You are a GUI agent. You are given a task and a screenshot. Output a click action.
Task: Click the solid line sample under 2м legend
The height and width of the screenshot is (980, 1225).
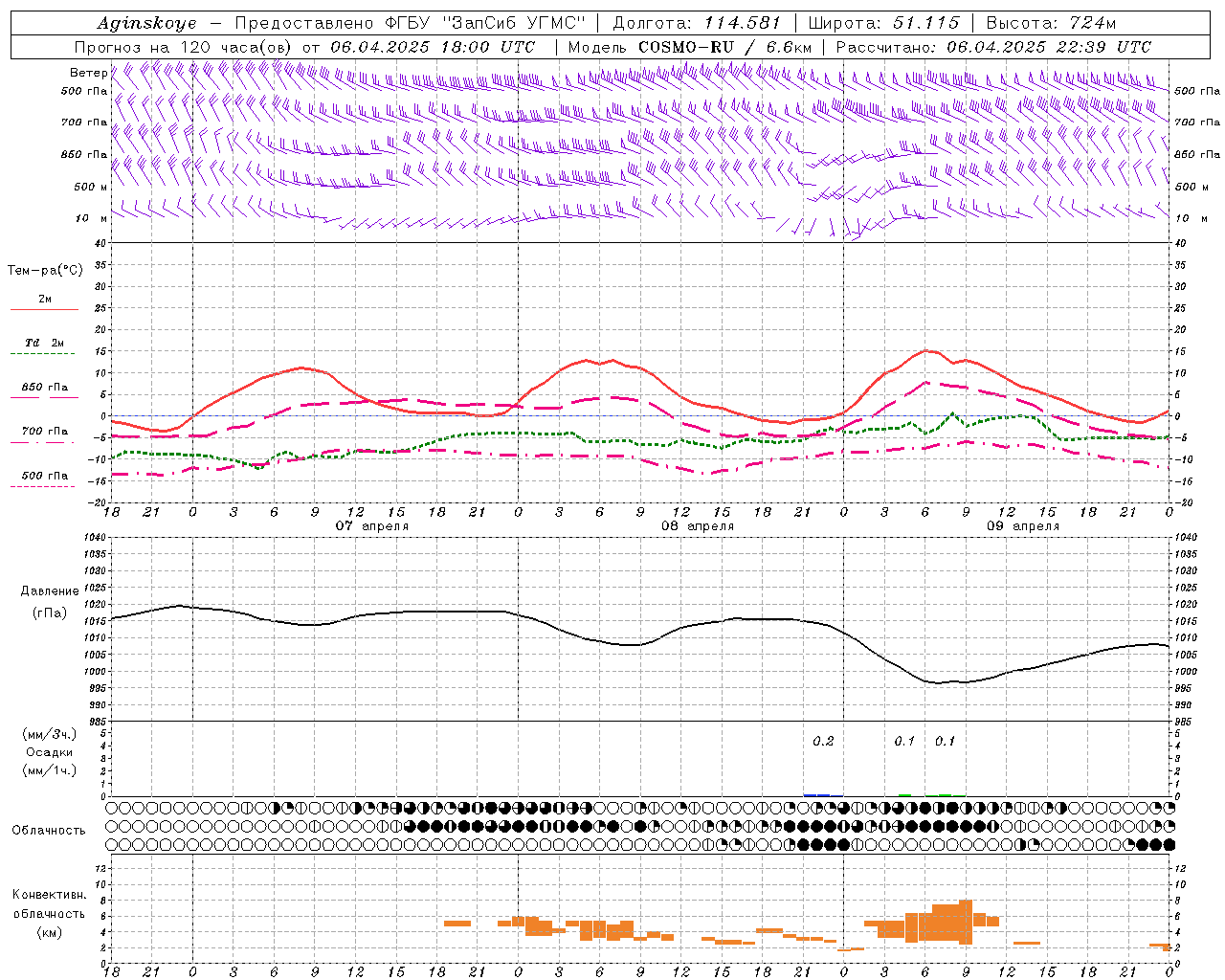(44, 309)
